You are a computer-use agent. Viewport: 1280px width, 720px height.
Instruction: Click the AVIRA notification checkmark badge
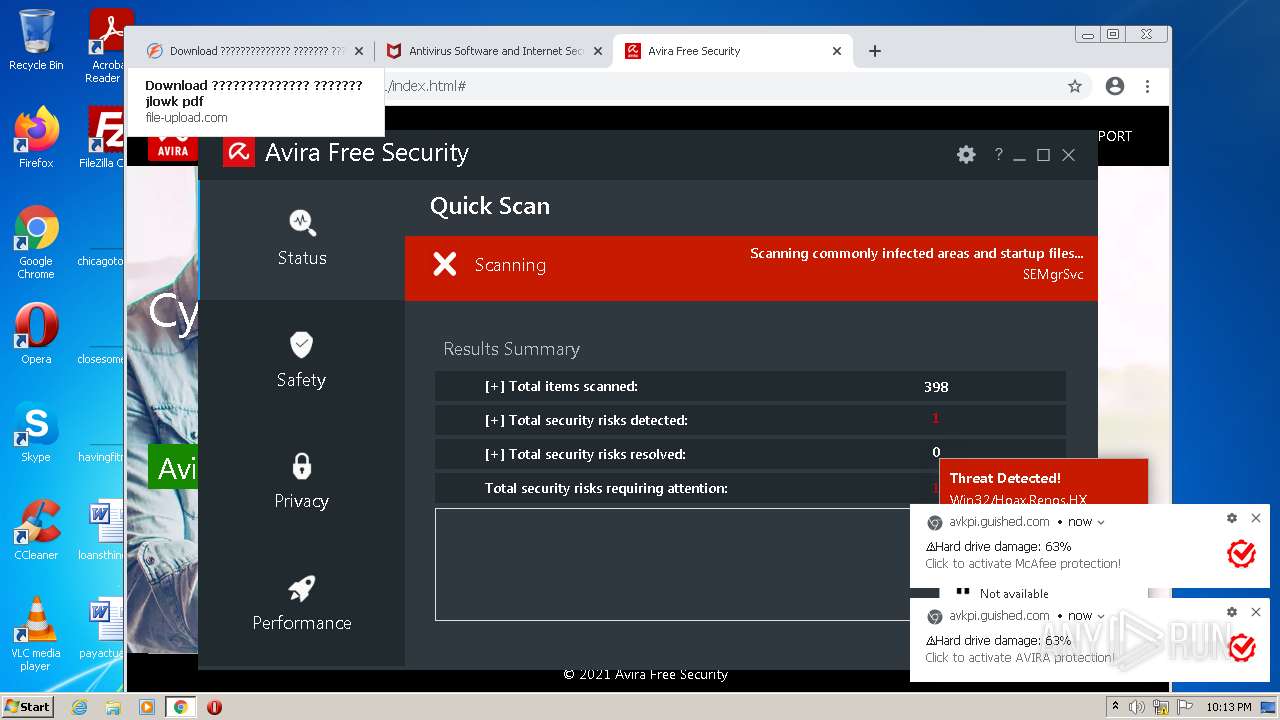pyautogui.click(x=1241, y=647)
